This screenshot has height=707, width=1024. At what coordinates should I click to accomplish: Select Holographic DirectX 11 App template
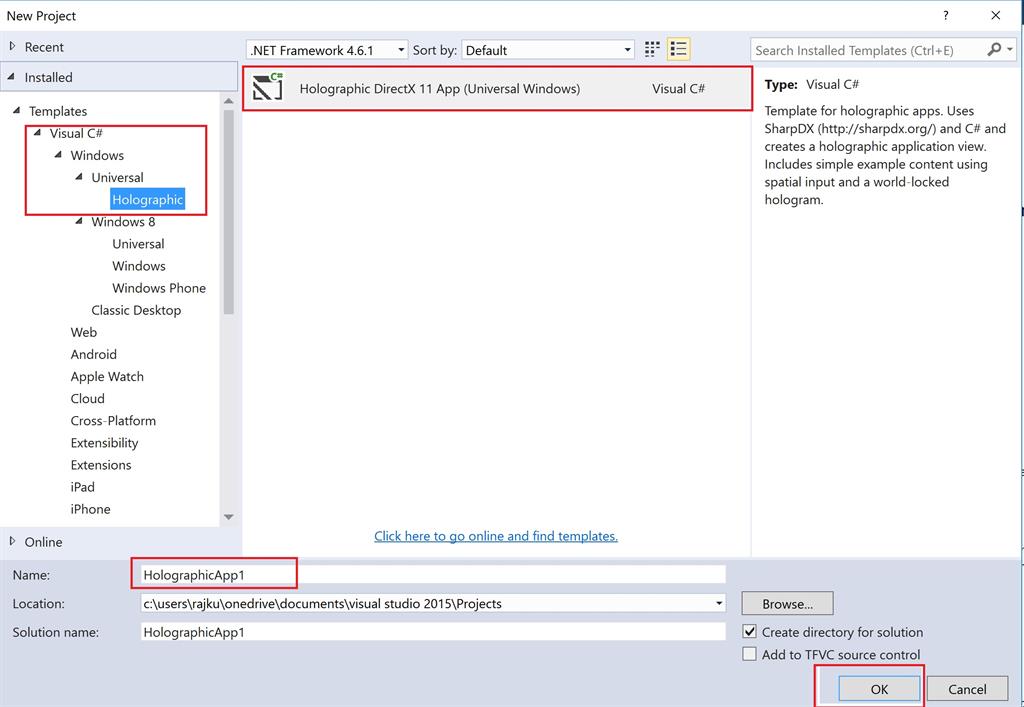(497, 88)
